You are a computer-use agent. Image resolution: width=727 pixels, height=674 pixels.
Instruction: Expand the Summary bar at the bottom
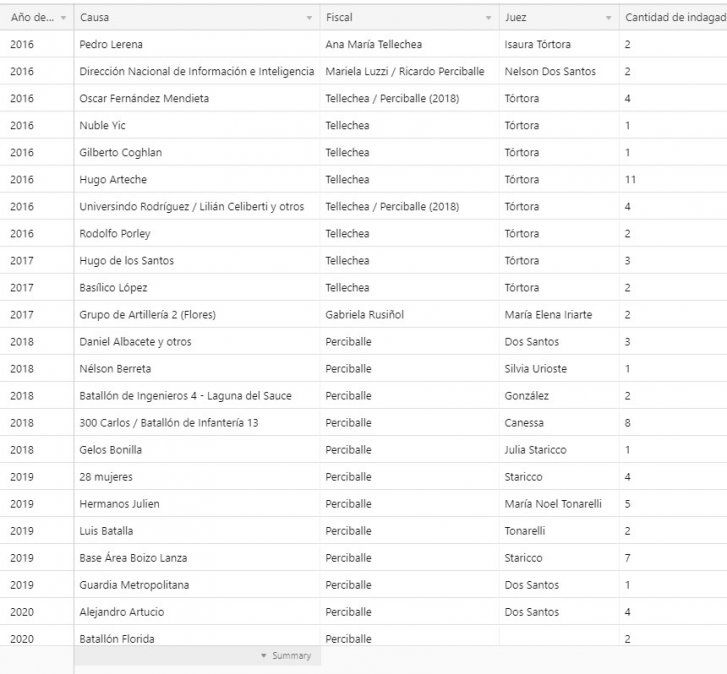tap(286, 656)
